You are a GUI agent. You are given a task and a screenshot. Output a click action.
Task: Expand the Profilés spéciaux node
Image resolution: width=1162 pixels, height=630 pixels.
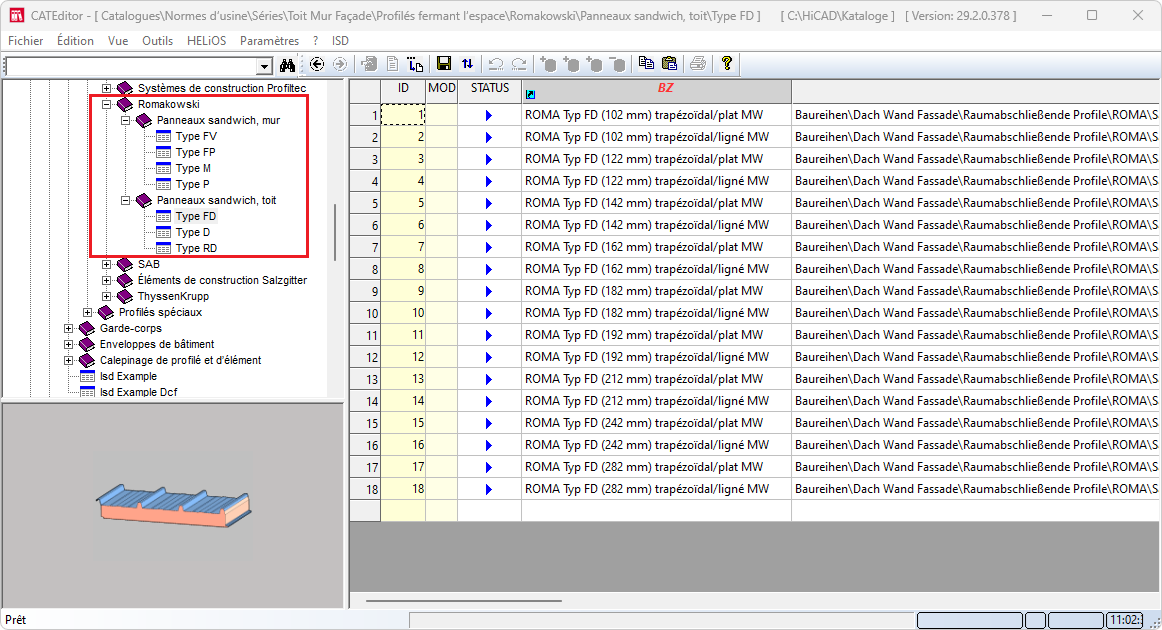87,312
